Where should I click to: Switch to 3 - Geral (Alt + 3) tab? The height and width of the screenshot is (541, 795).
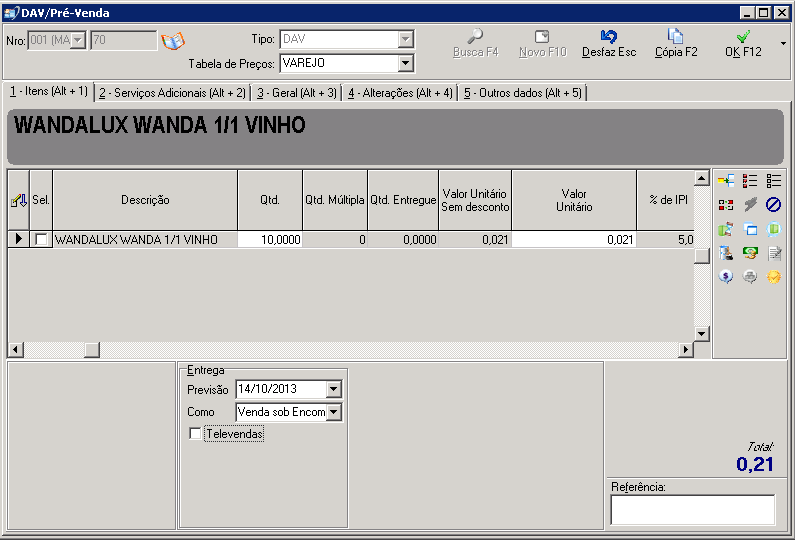click(x=297, y=93)
